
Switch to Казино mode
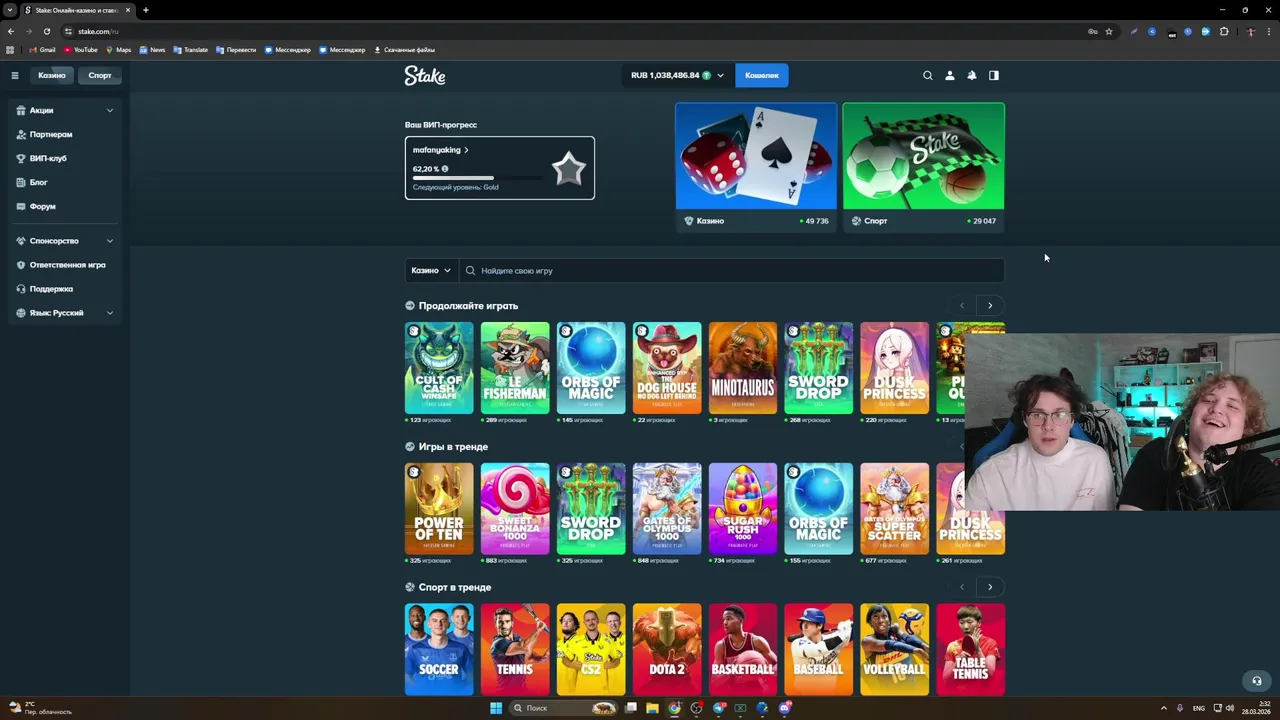(x=52, y=75)
